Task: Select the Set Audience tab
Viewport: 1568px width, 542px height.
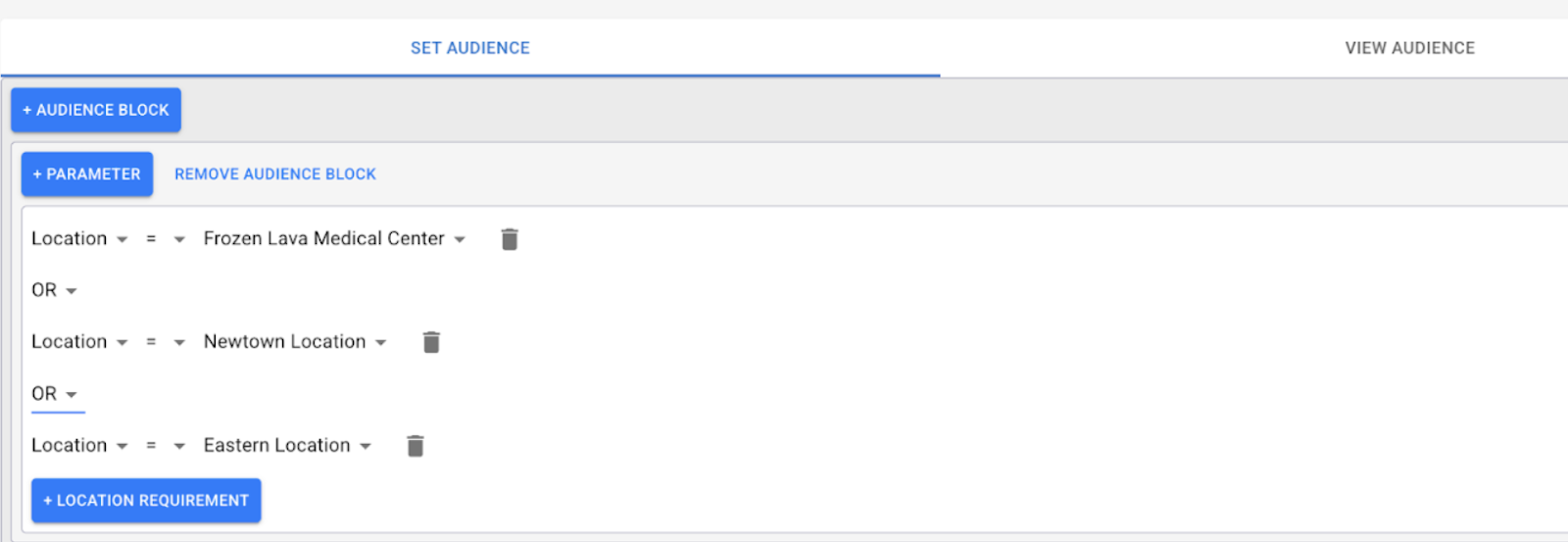Action: [469, 48]
